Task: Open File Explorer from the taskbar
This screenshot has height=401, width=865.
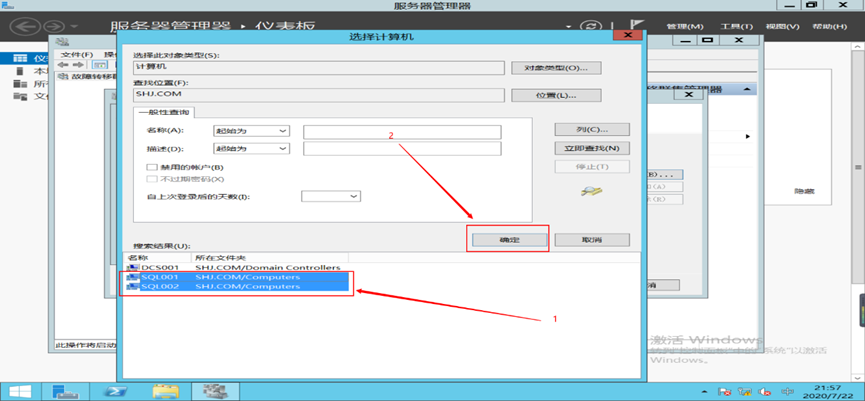Action: click(x=165, y=391)
